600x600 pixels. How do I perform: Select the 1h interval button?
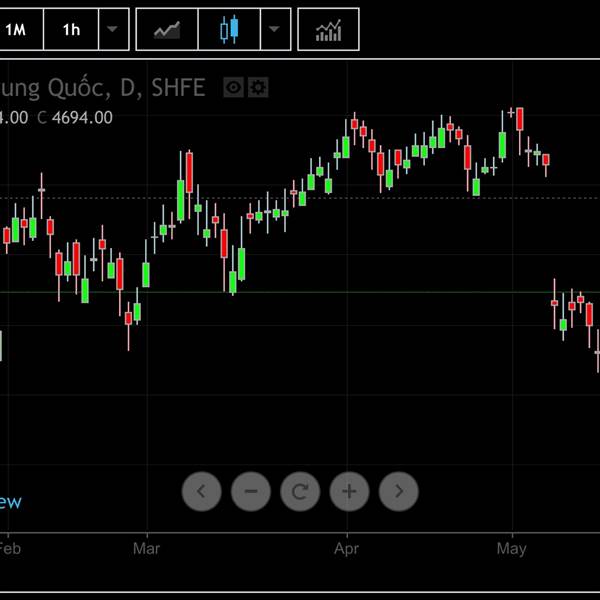pos(71,29)
